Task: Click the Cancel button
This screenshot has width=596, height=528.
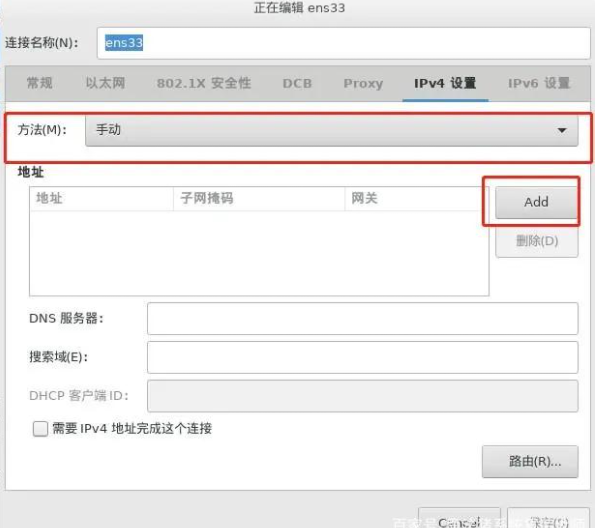Action: coord(459,519)
